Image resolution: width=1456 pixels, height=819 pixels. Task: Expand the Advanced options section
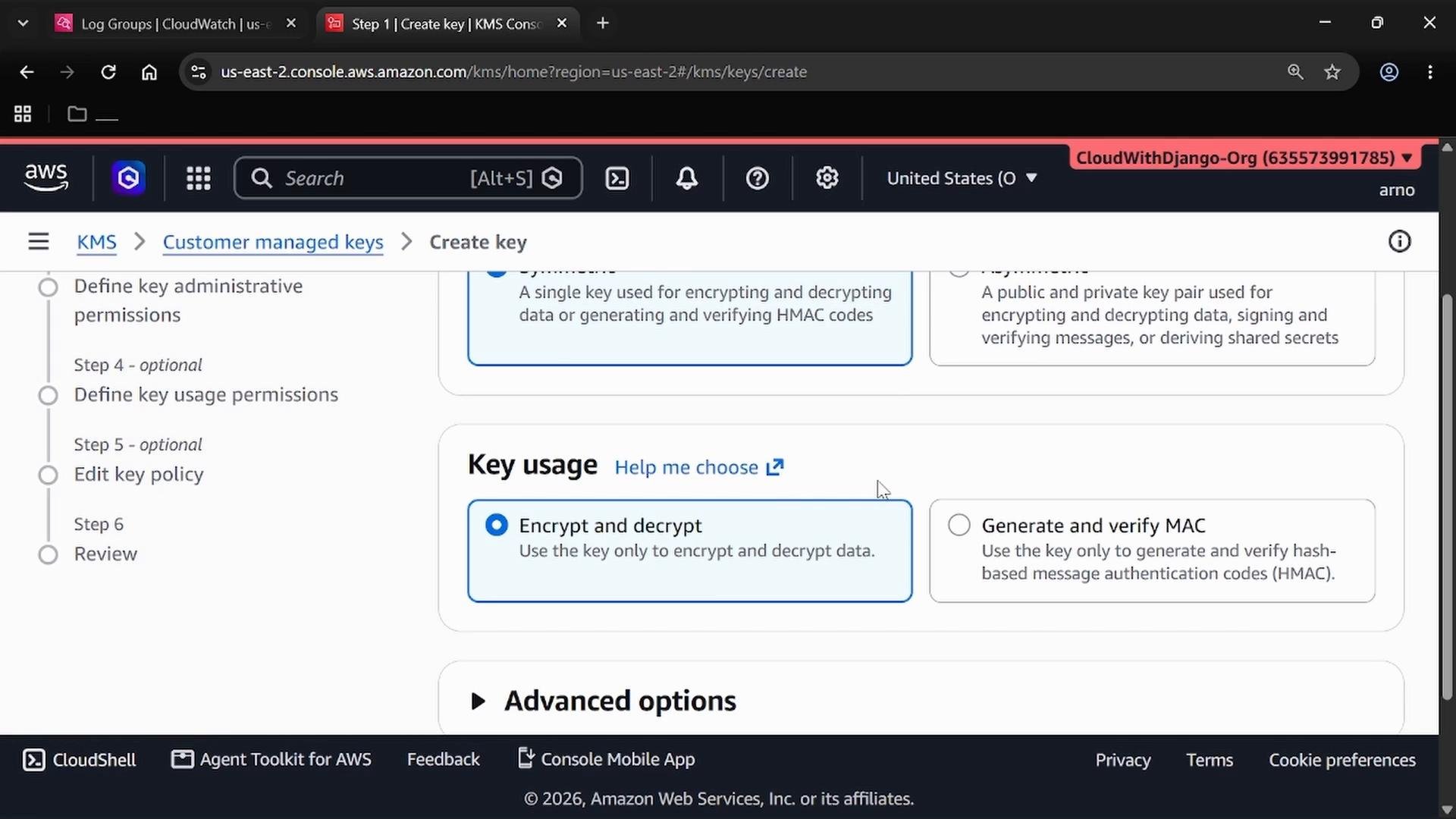pos(604,701)
